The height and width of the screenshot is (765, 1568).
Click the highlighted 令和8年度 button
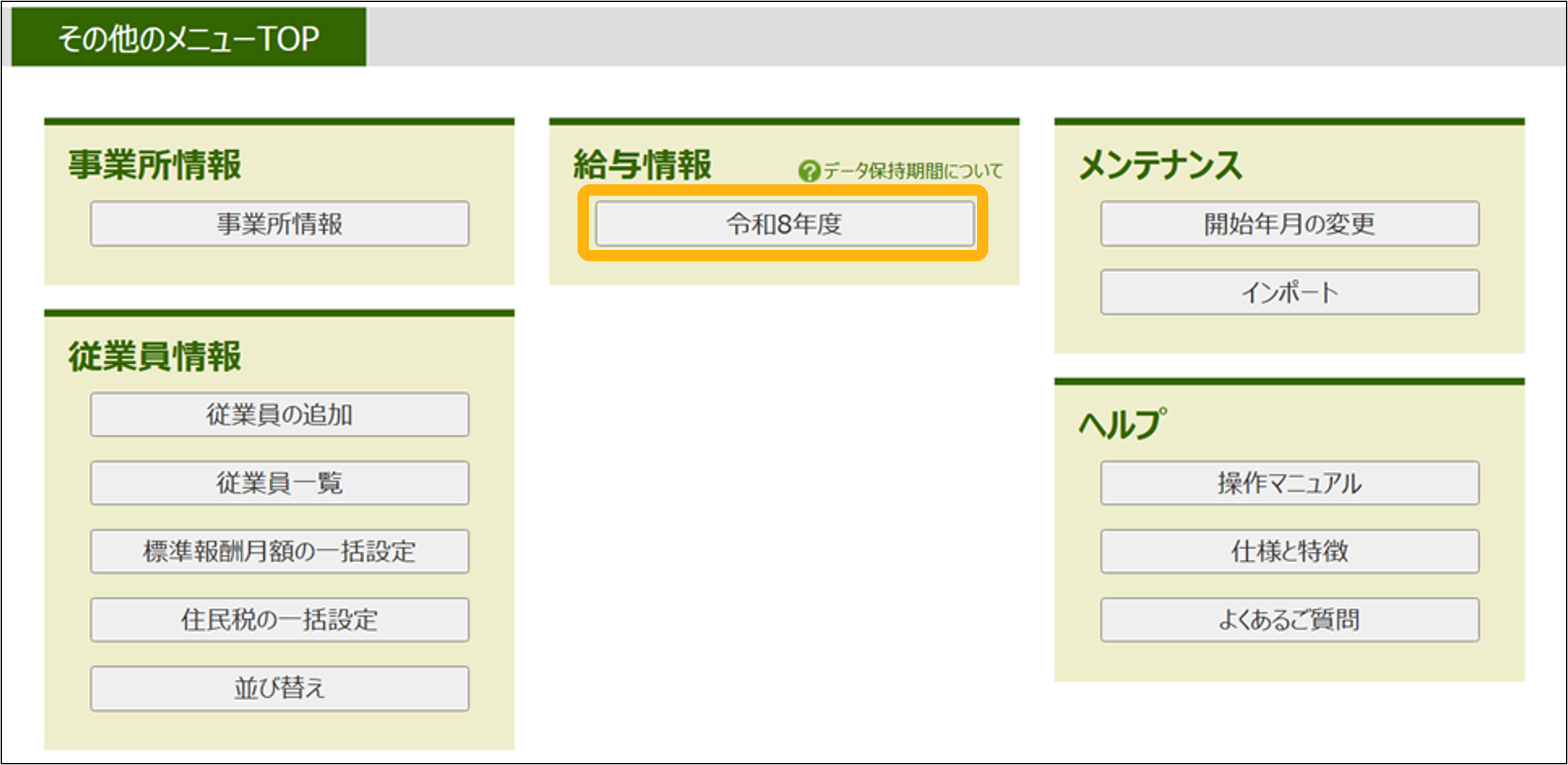(784, 224)
